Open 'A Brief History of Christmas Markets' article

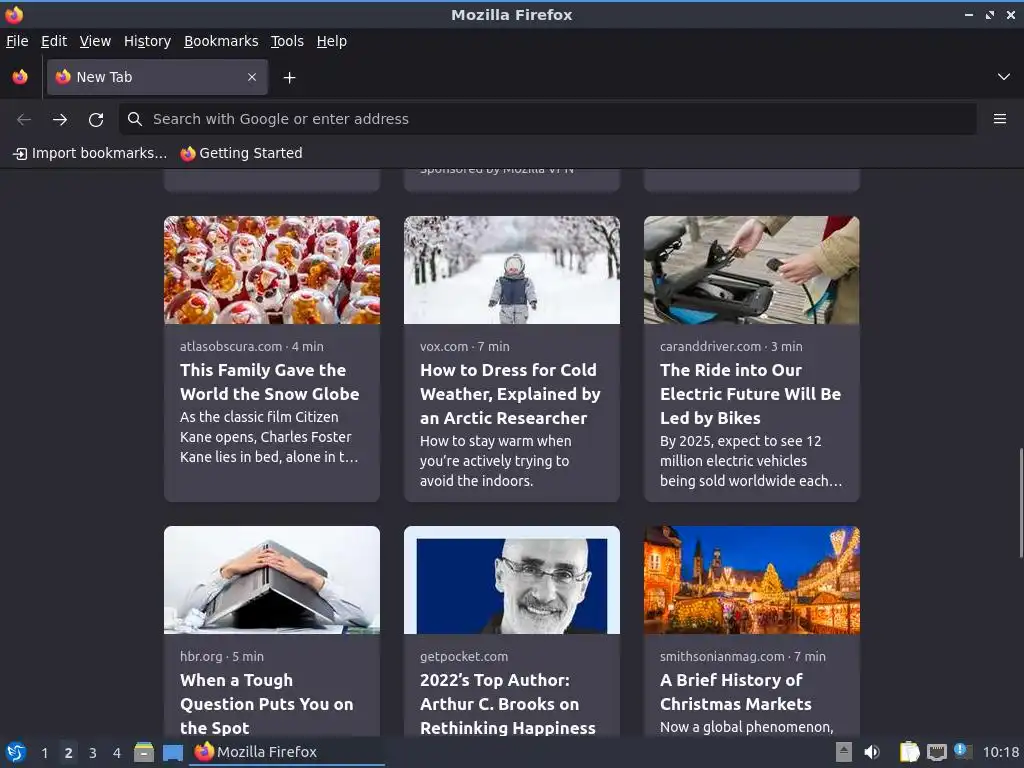(x=735, y=692)
